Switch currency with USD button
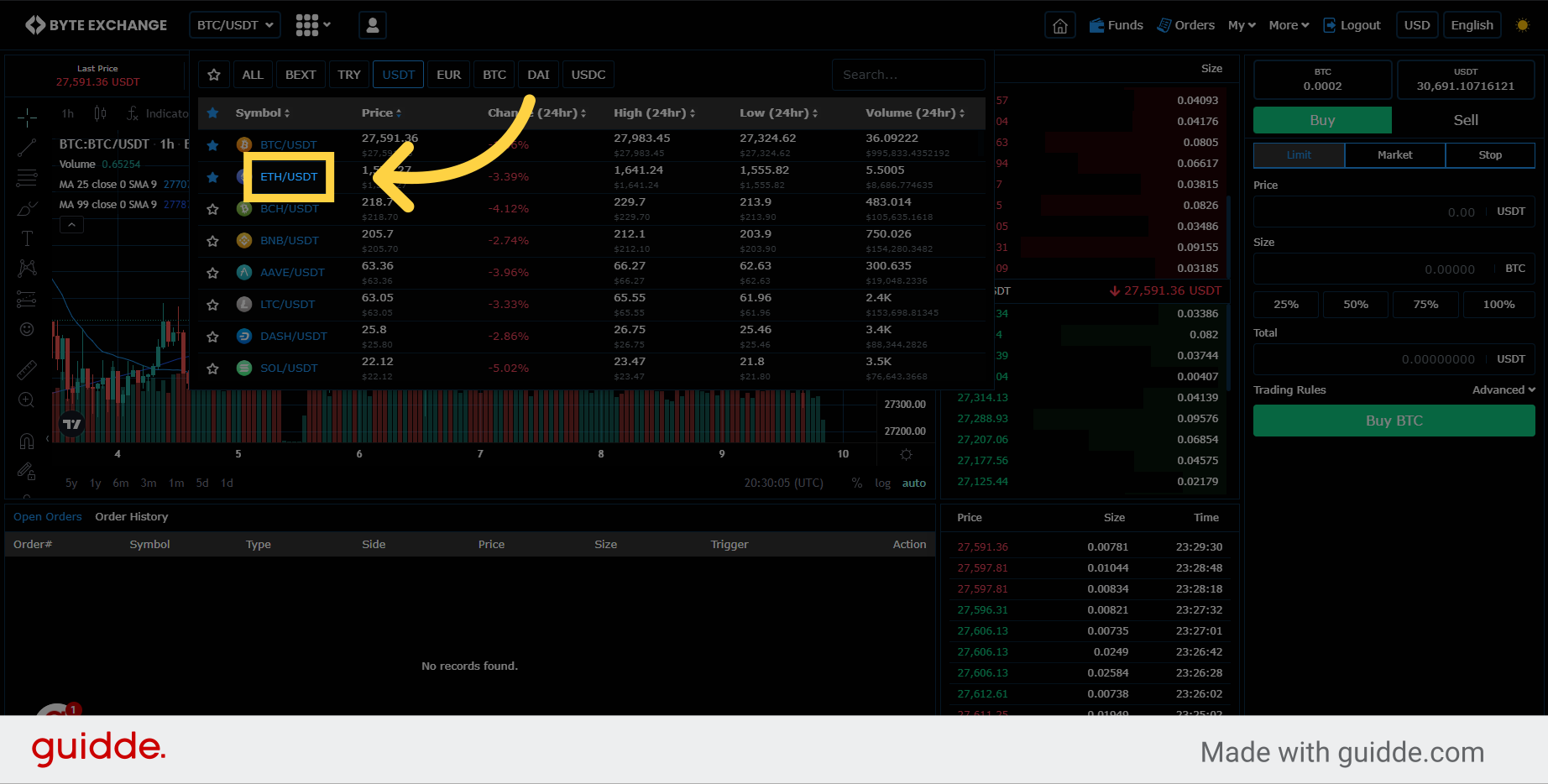Viewport: 1548px width, 784px height. point(1417,25)
